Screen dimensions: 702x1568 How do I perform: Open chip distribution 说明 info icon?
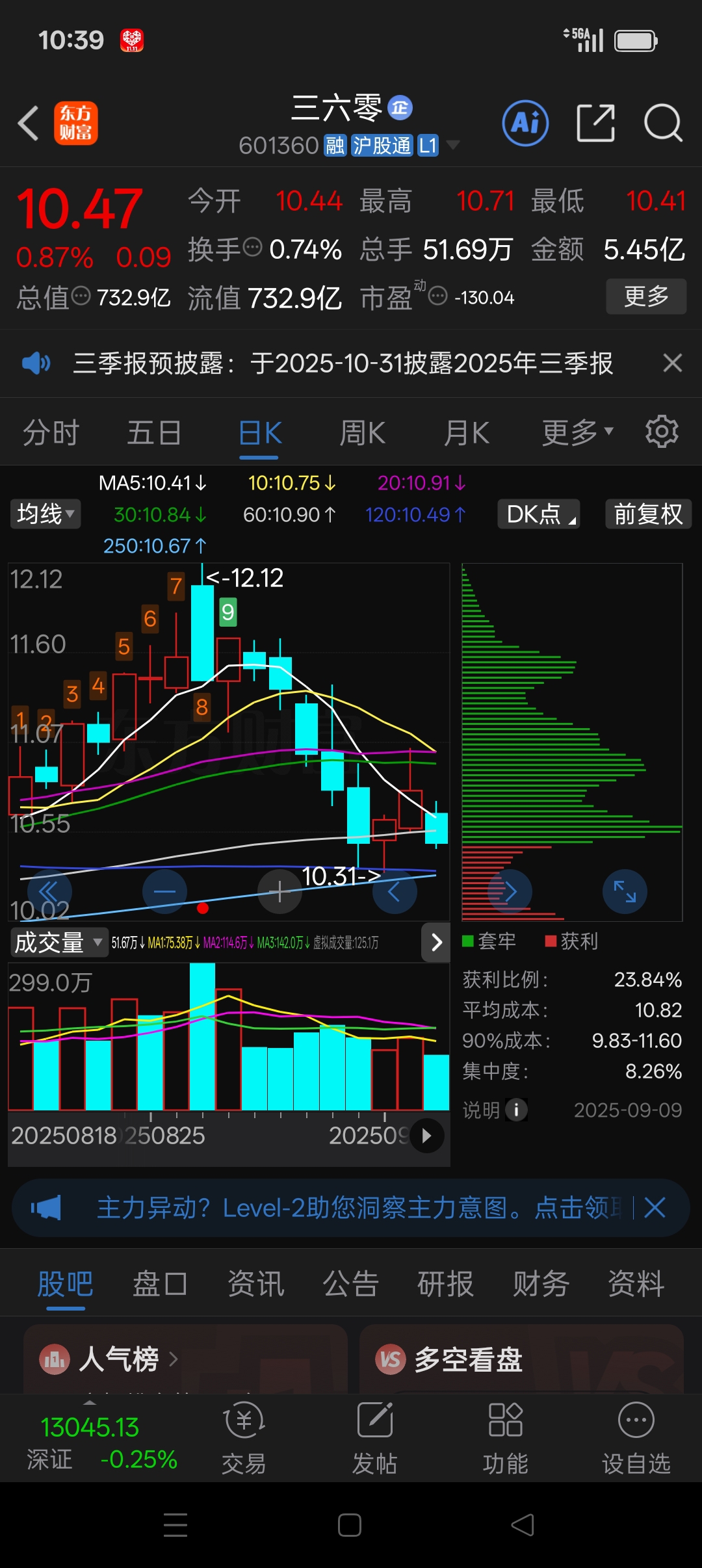pyautogui.click(x=517, y=1110)
